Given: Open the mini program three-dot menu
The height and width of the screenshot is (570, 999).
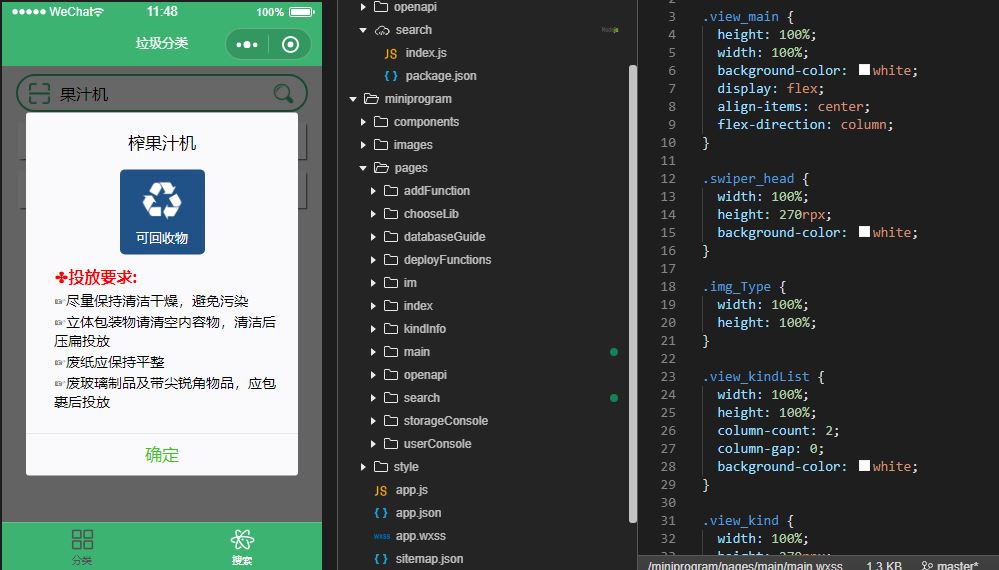Looking at the screenshot, I should pyautogui.click(x=247, y=45).
